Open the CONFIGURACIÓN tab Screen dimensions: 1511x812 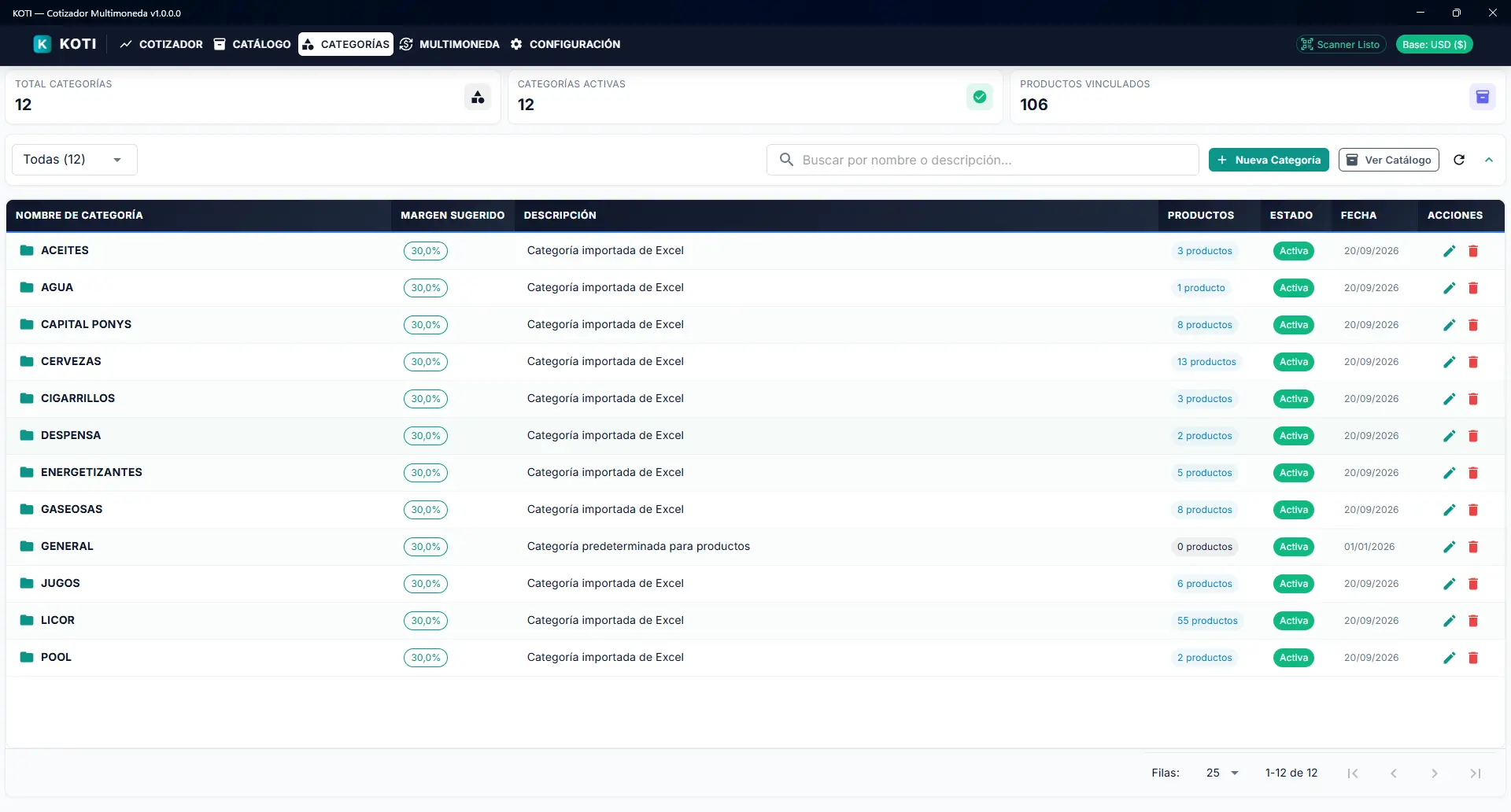[565, 44]
